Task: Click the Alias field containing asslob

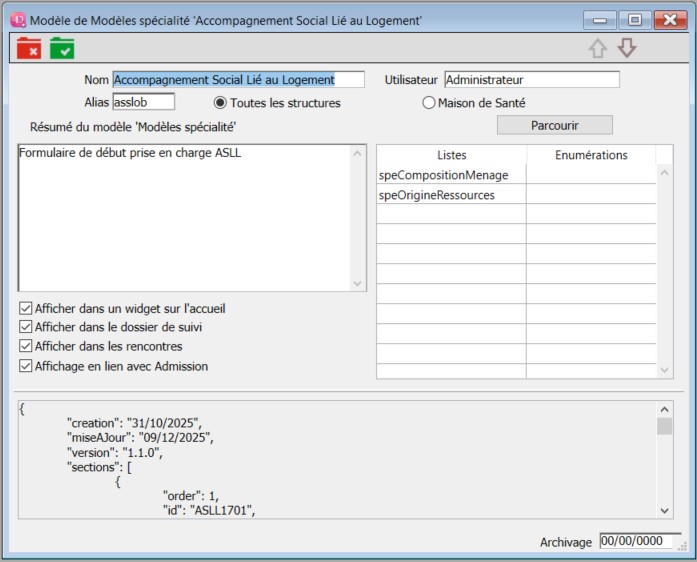Action: coord(143,102)
